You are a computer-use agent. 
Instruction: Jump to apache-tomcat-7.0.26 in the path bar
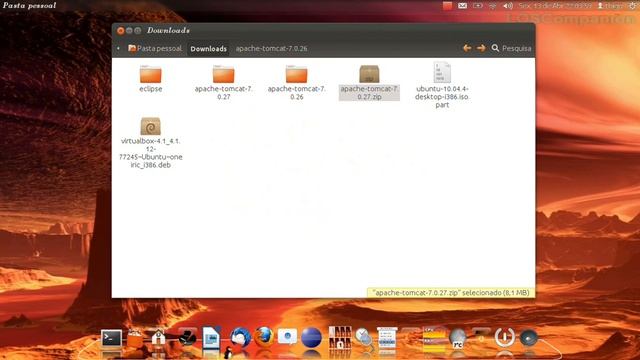271,48
